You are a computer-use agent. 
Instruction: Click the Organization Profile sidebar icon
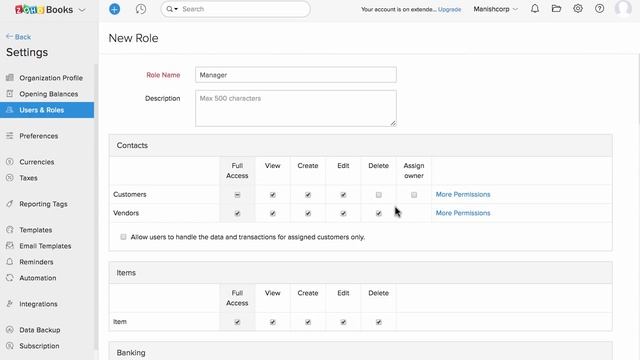click(10, 78)
